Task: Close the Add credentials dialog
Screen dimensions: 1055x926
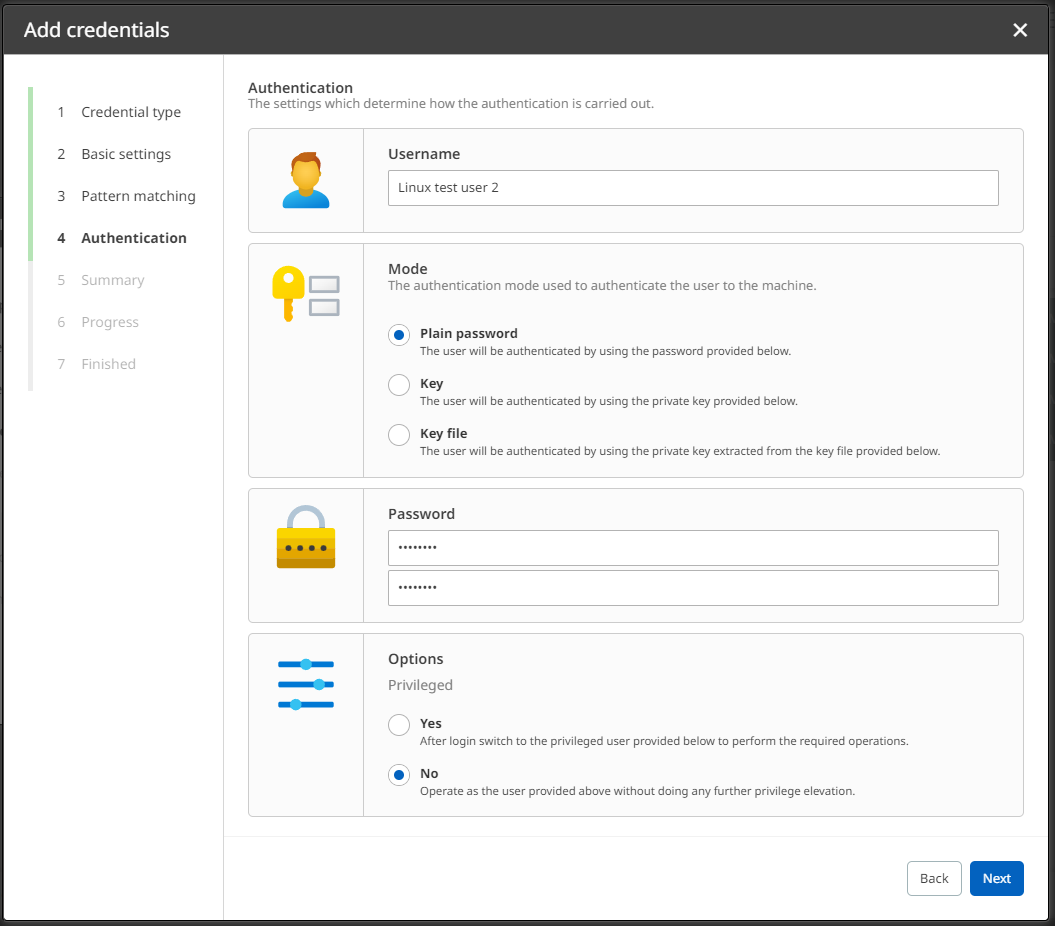Action: 1020,30
